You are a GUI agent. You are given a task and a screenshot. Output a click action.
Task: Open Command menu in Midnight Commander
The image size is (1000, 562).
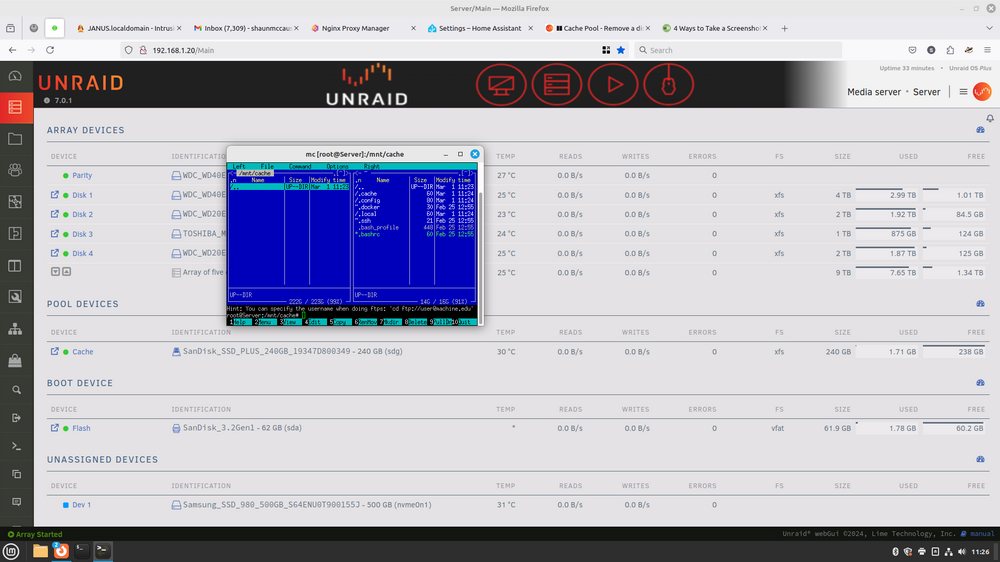300,166
